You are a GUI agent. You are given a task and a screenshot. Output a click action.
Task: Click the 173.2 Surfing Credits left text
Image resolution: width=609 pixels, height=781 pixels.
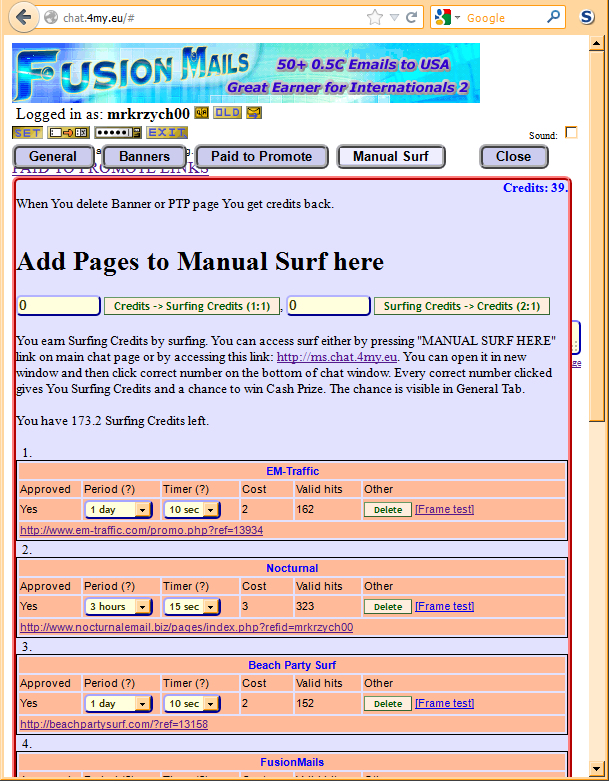pos(113,421)
